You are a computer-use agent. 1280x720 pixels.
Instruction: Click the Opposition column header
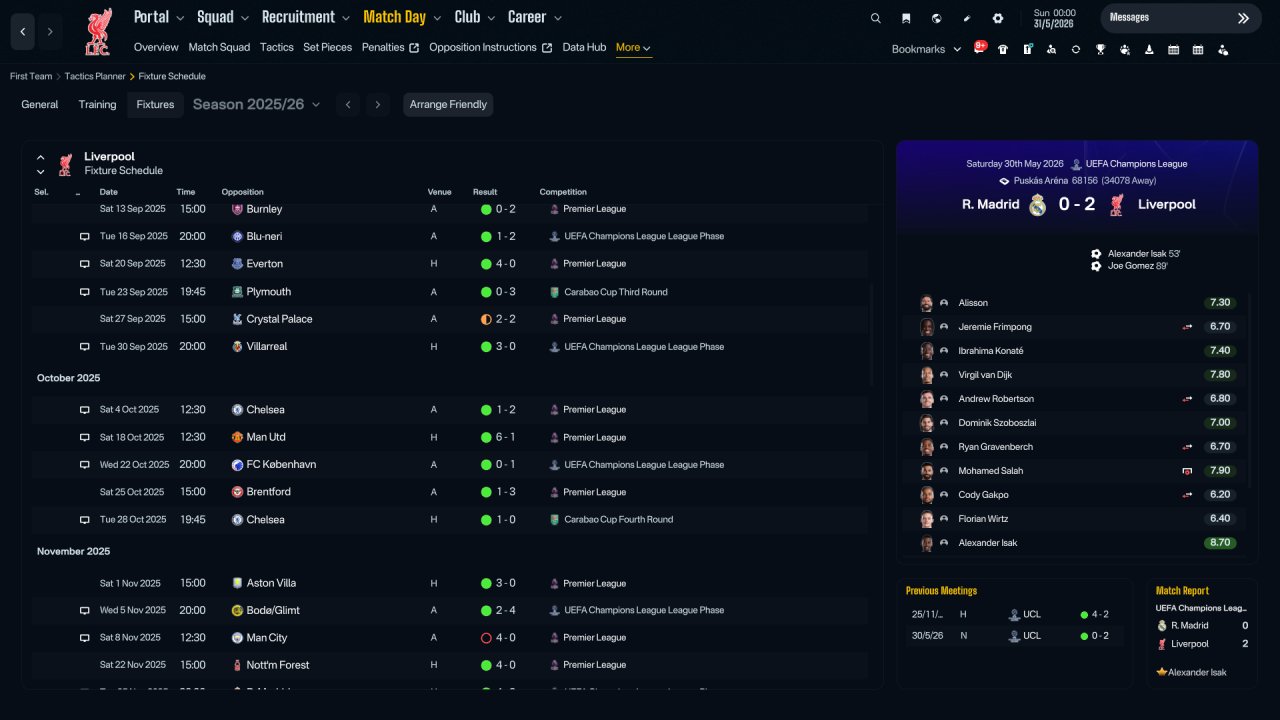[x=243, y=192]
